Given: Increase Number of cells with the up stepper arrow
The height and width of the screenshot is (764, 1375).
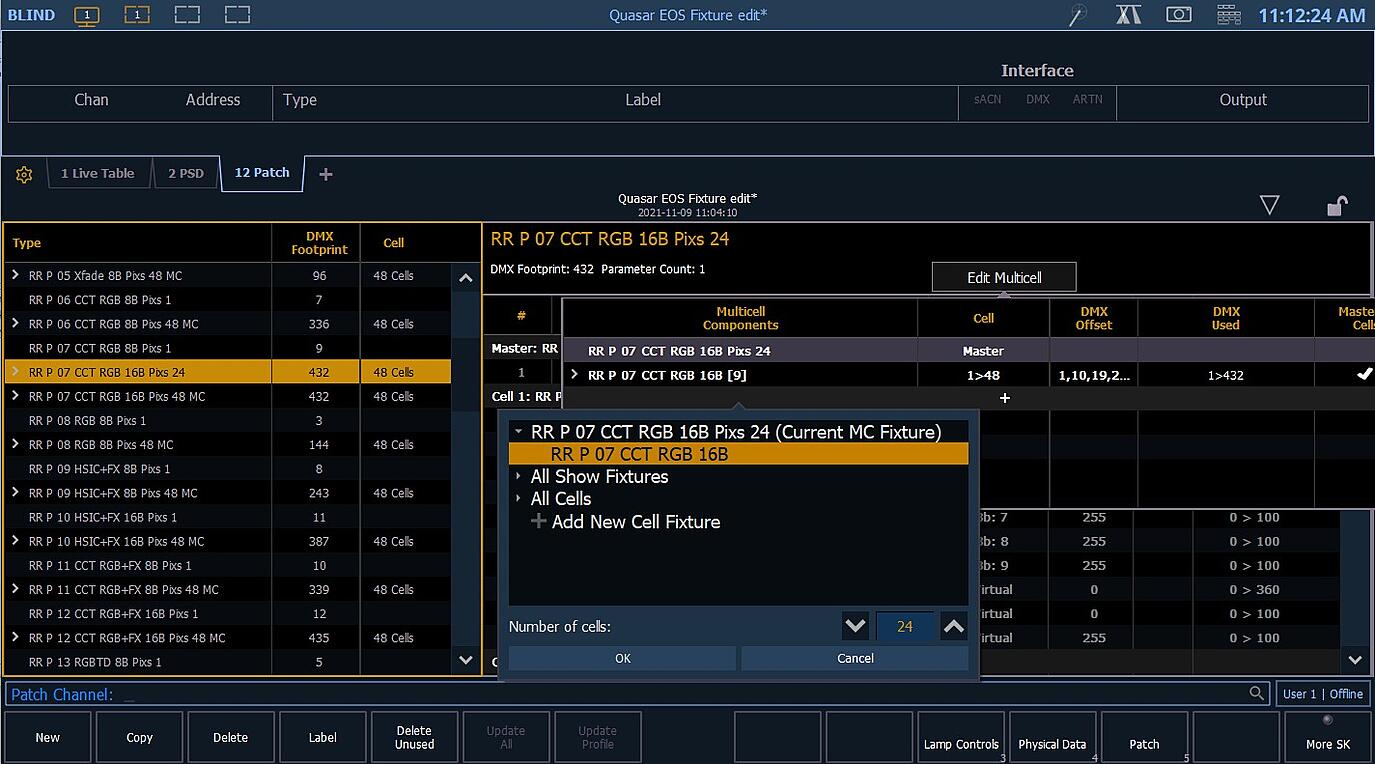Looking at the screenshot, I should (x=953, y=625).
